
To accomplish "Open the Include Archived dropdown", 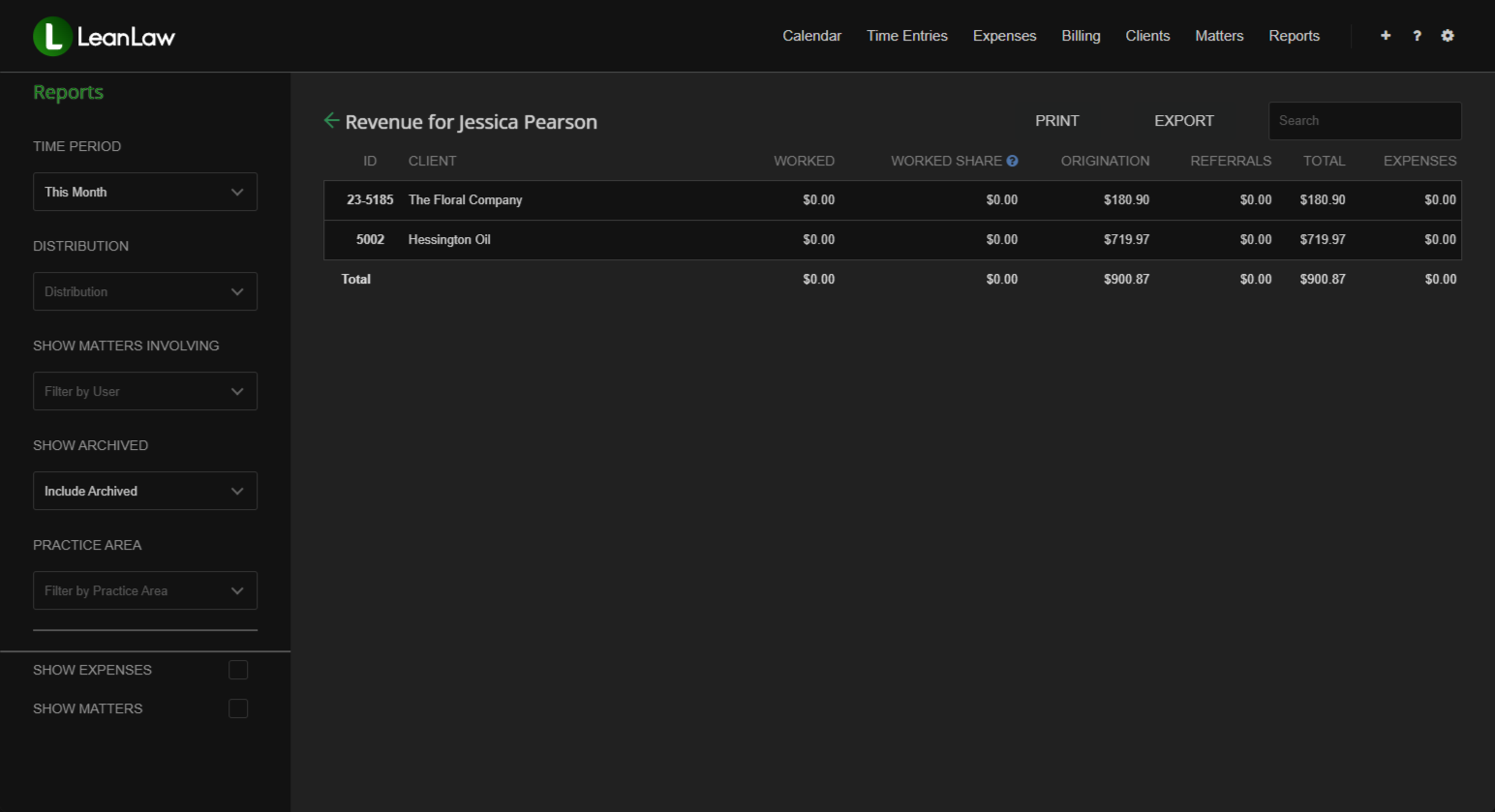I will [x=145, y=491].
